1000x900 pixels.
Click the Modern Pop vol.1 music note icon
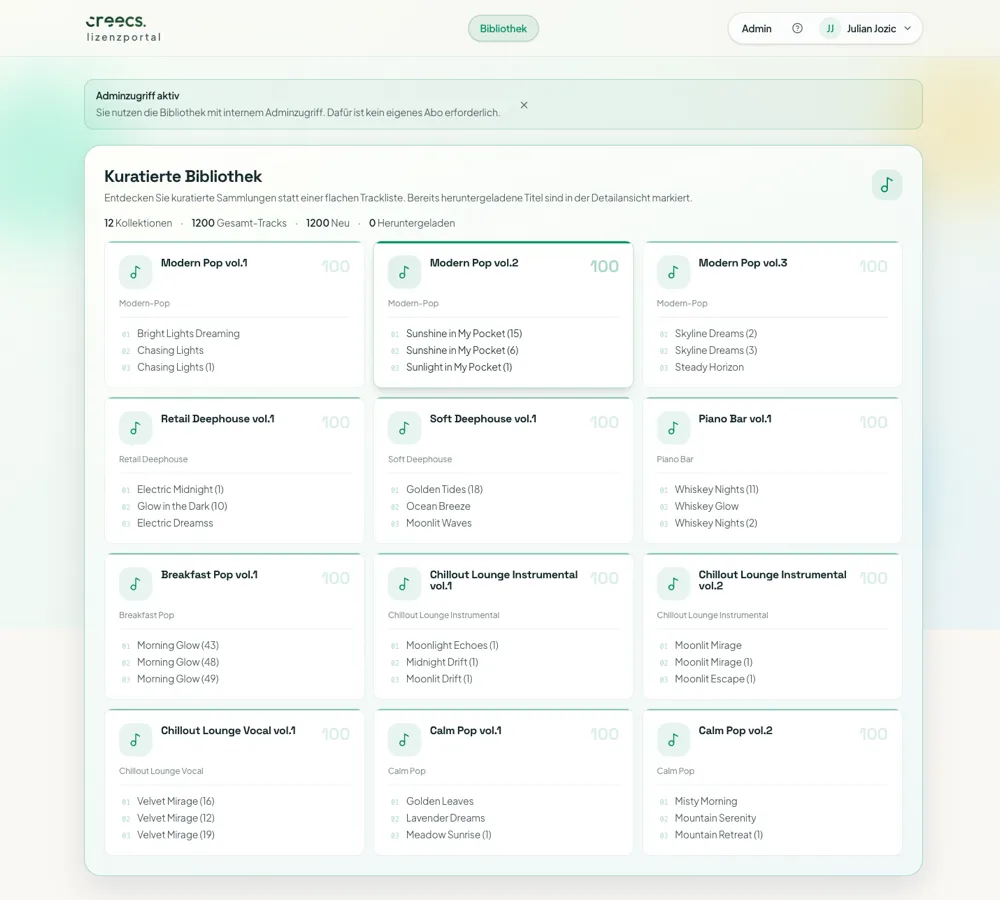pyautogui.click(x=135, y=272)
